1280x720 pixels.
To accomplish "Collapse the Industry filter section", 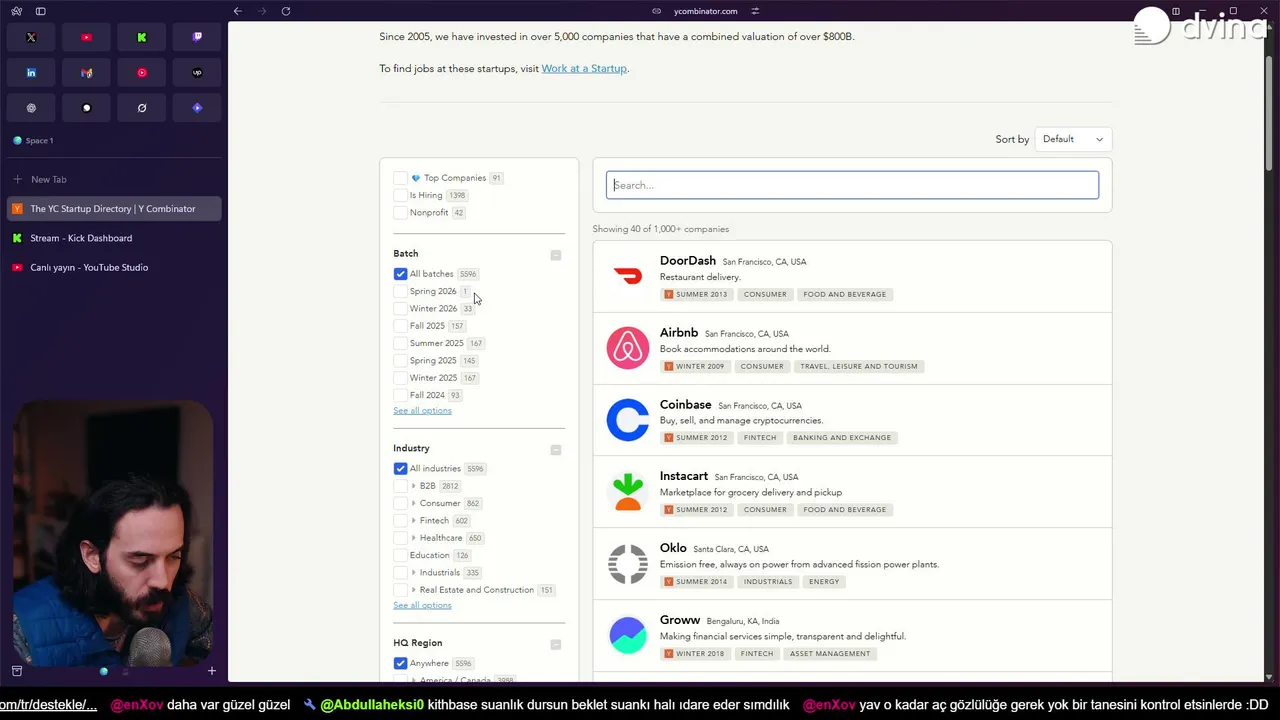I will (556, 450).
